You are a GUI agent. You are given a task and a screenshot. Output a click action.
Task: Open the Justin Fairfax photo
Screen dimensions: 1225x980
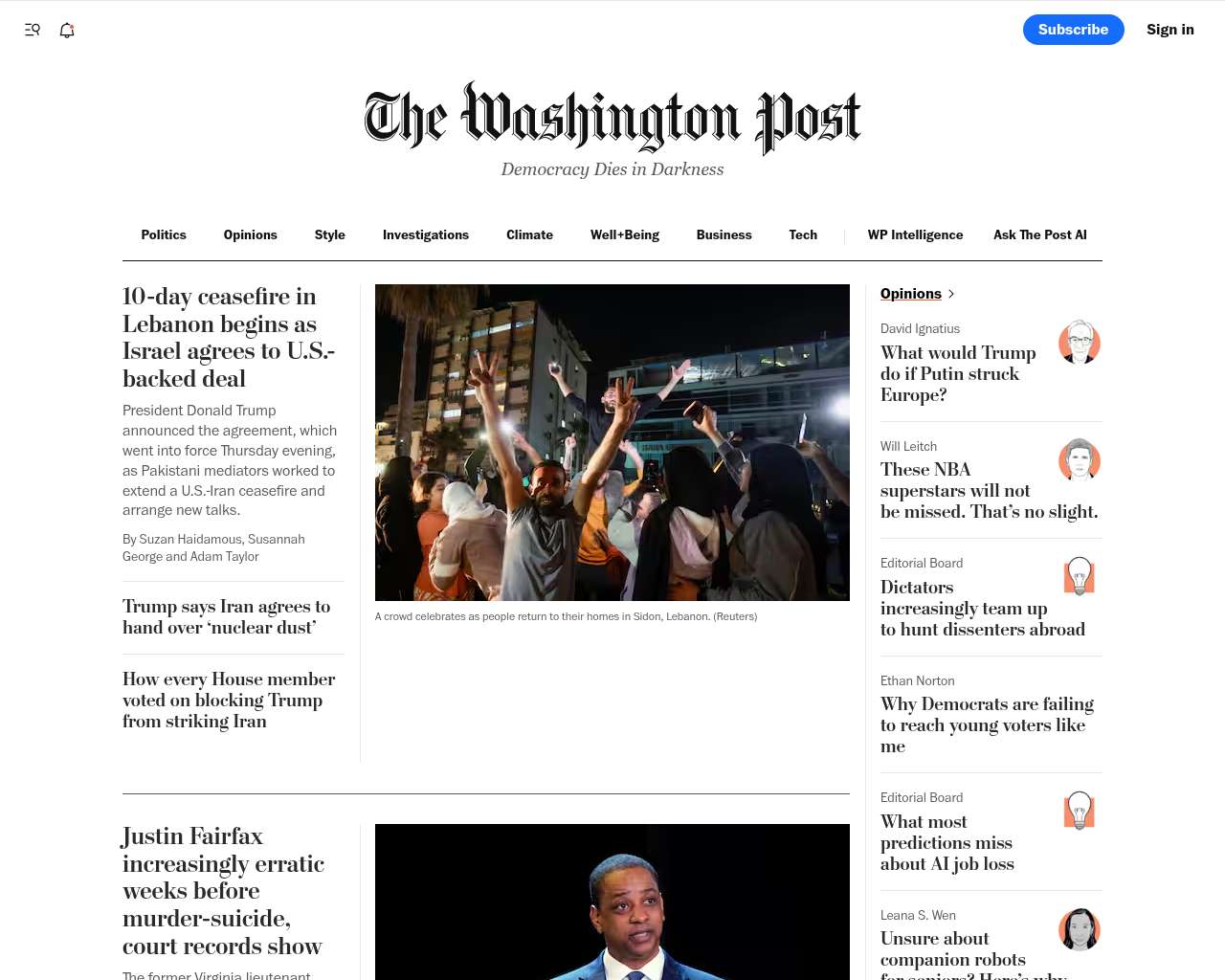point(612,902)
